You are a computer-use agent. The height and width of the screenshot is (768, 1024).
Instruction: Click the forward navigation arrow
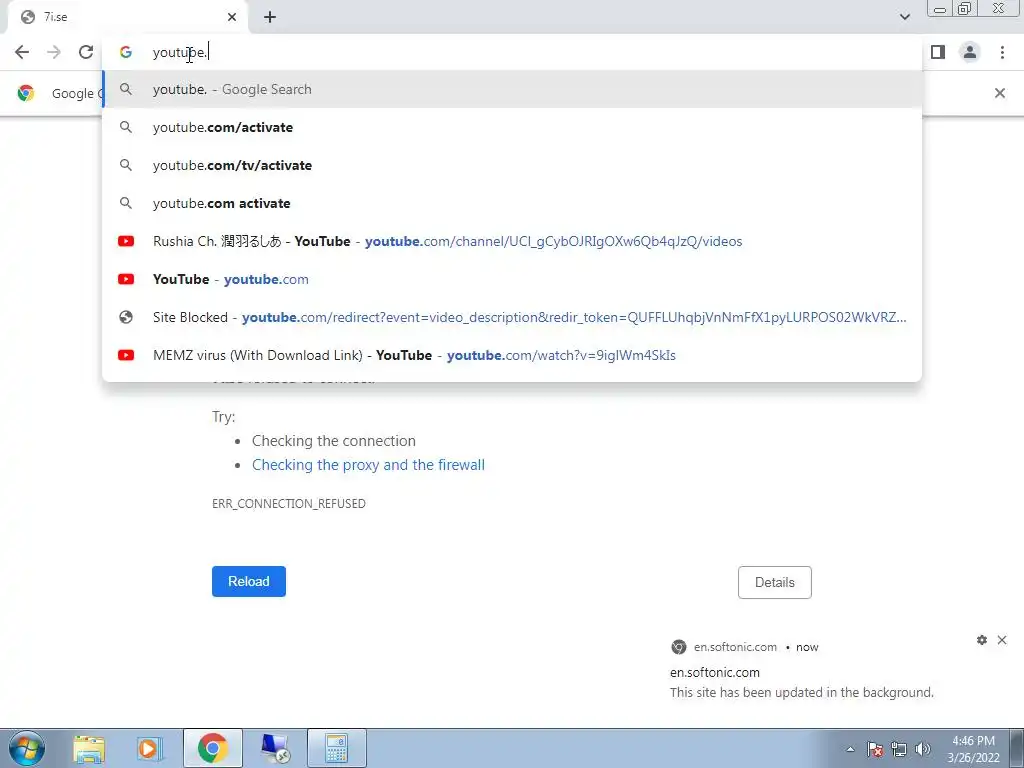(x=54, y=52)
